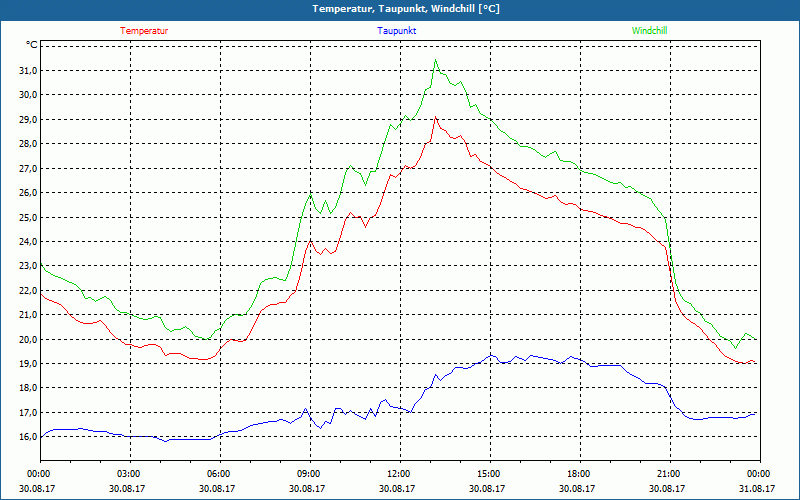Click the 24,0 y-axis value
Viewport: 800px width, 500px height.
pos(28,242)
